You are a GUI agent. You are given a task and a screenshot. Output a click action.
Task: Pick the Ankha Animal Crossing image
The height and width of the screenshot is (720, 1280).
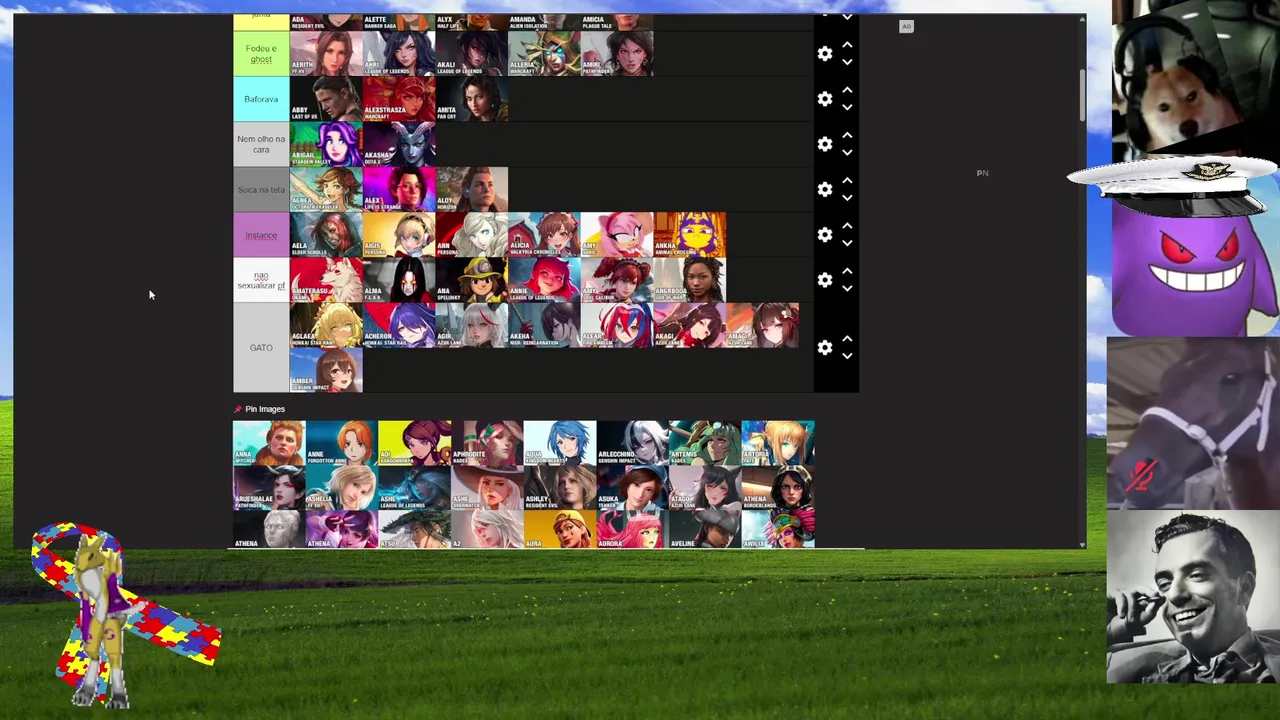pyautogui.click(x=690, y=235)
